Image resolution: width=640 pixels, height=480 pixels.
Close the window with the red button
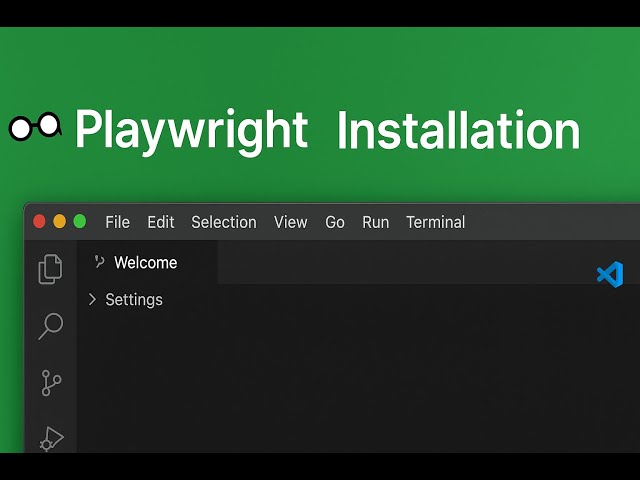click(40, 222)
